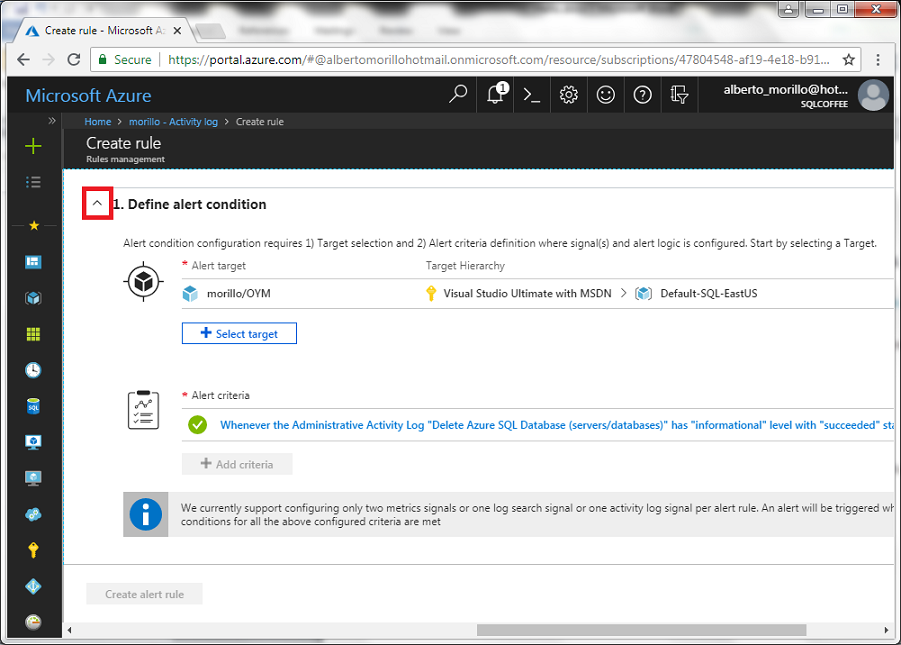Open morillo - Activity log breadcrumb
The image size is (901, 645).
[173, 122]
